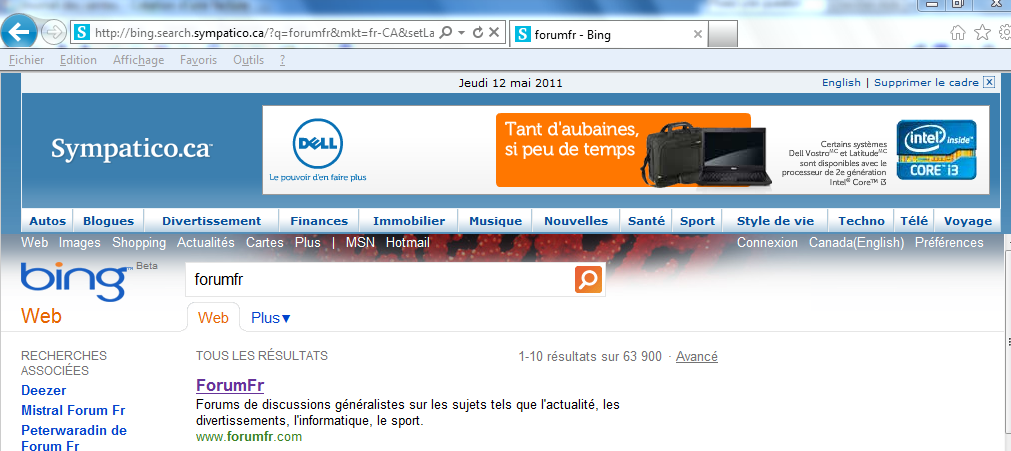This screenshot has width=1011, height=451.
Task: Click the Sympatico.ca logo
Action: pyautogui.click(x=132, y=150)
